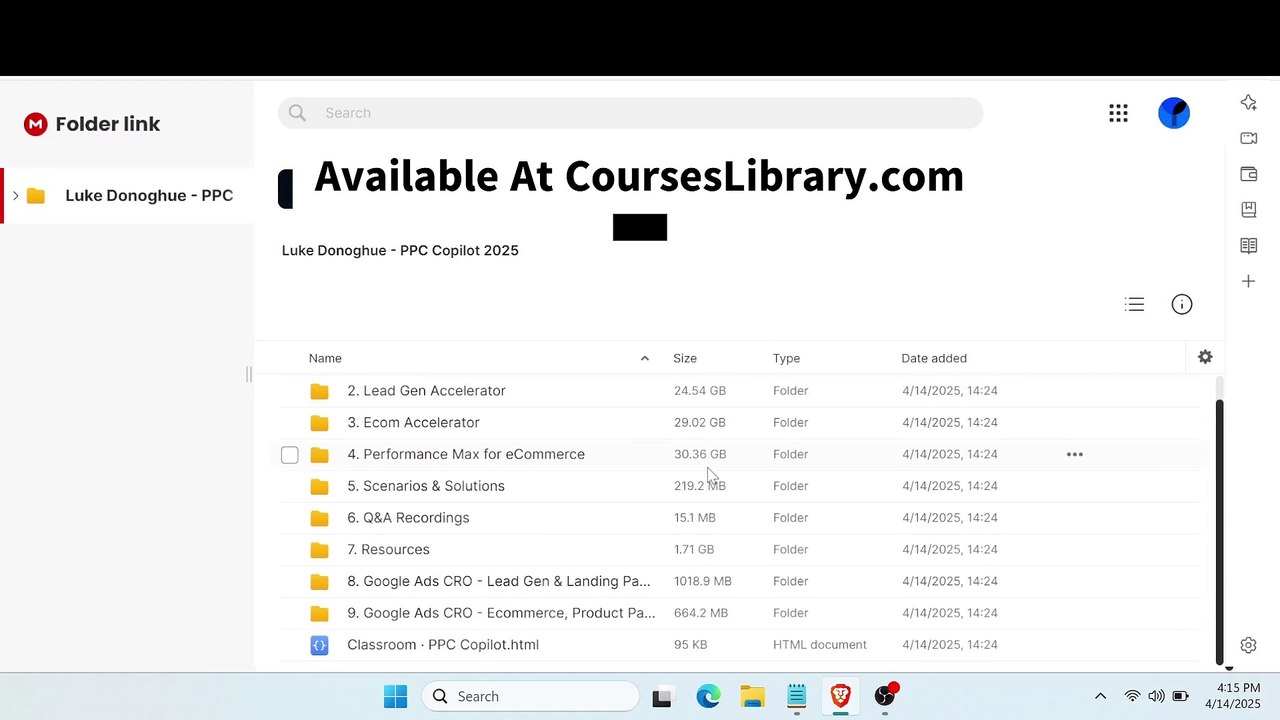The image size is (1280, 720).
Task: Add a sidebar item with plus icon
Action: [x=1248, y=282]
